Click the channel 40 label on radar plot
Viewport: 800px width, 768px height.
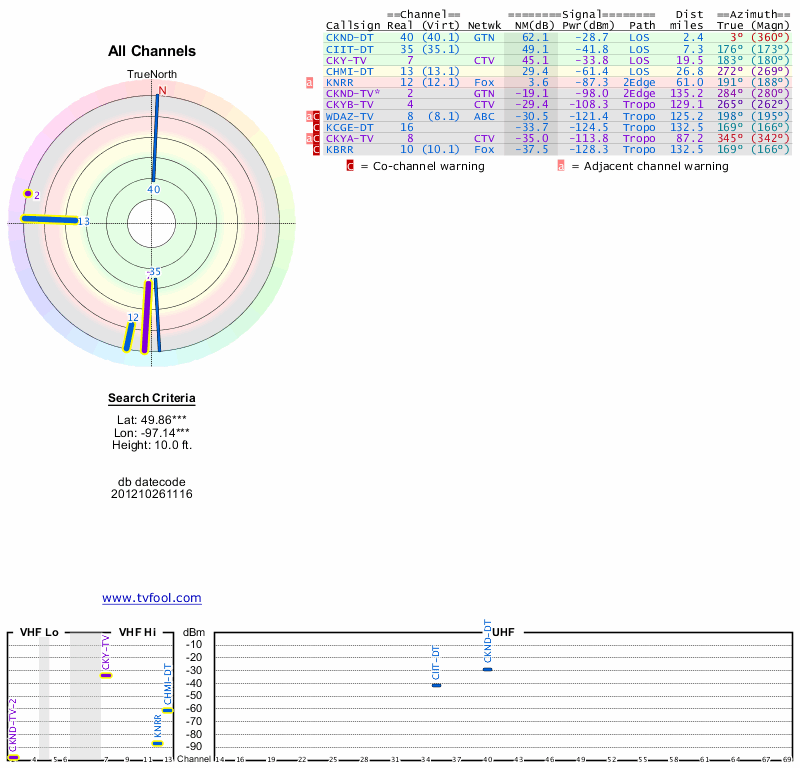153,189
